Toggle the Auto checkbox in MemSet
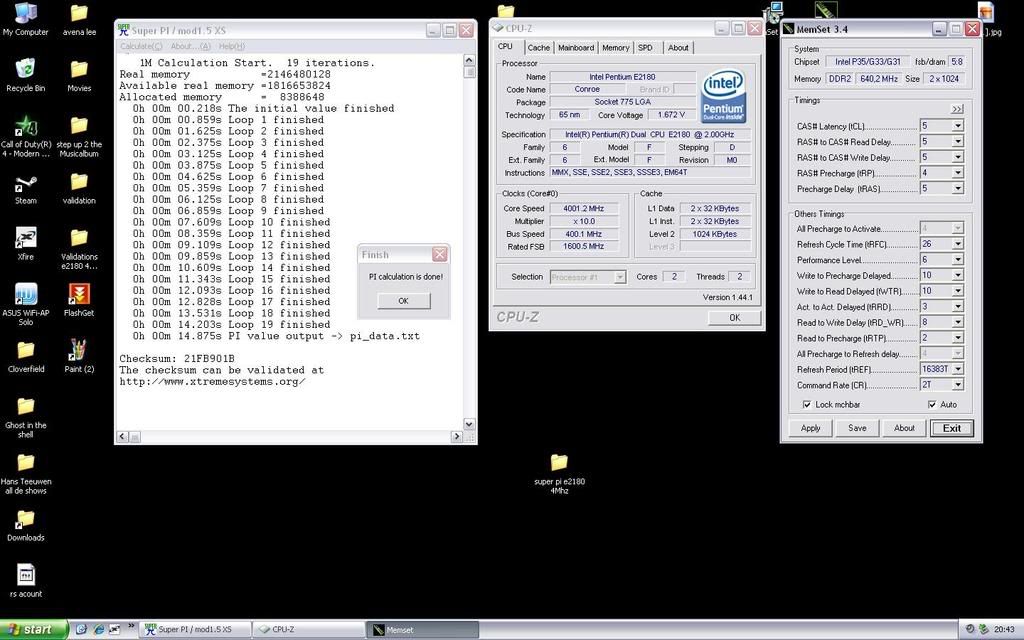The height and width of the screenshot is (640, 1024). tap(932, 405)
